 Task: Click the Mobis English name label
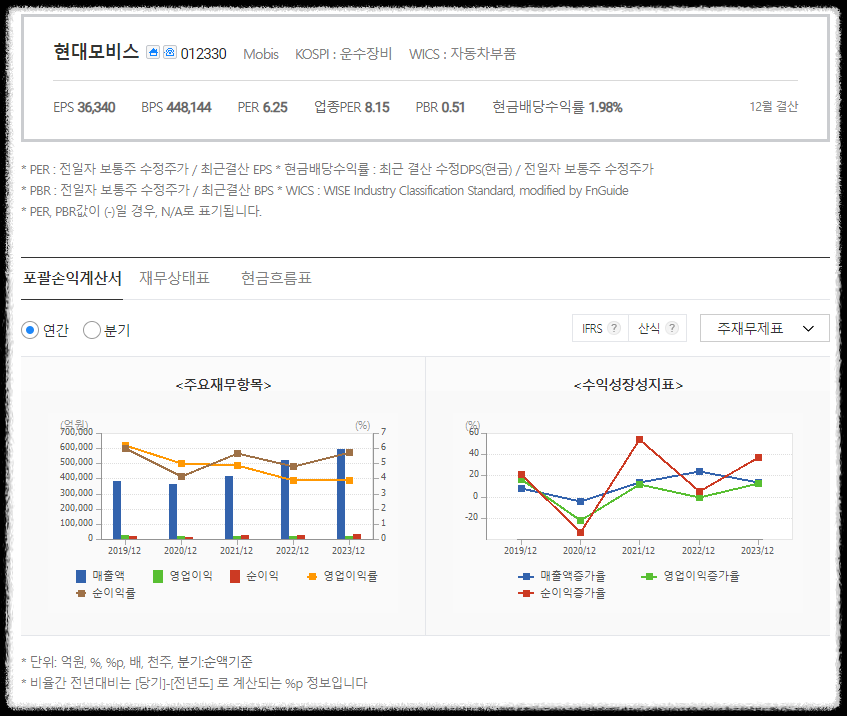click(x=261, y=54)
